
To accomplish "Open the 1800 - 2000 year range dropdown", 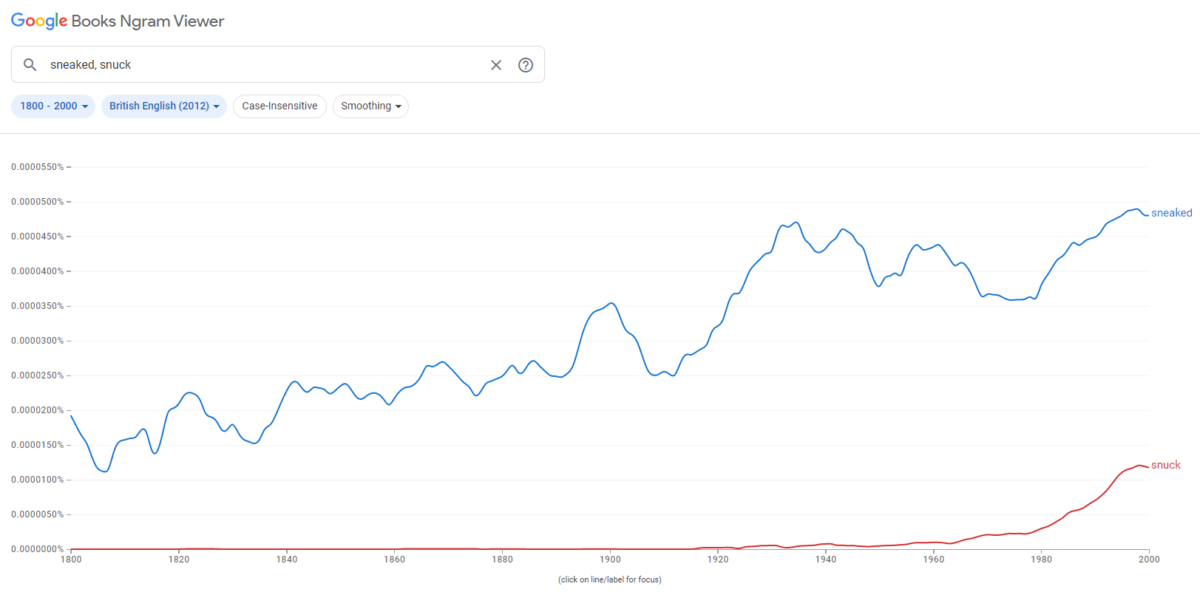I will [54, 106].
